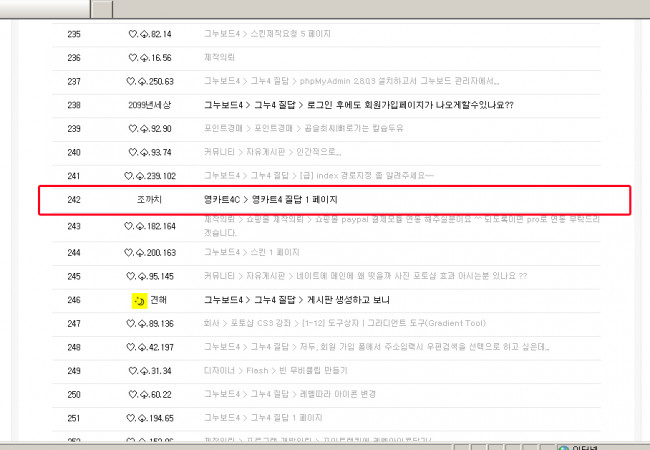Screen dimensions: 650x450
Task: Click the masked IP ♡.♤.16.56
Action: 150,58
